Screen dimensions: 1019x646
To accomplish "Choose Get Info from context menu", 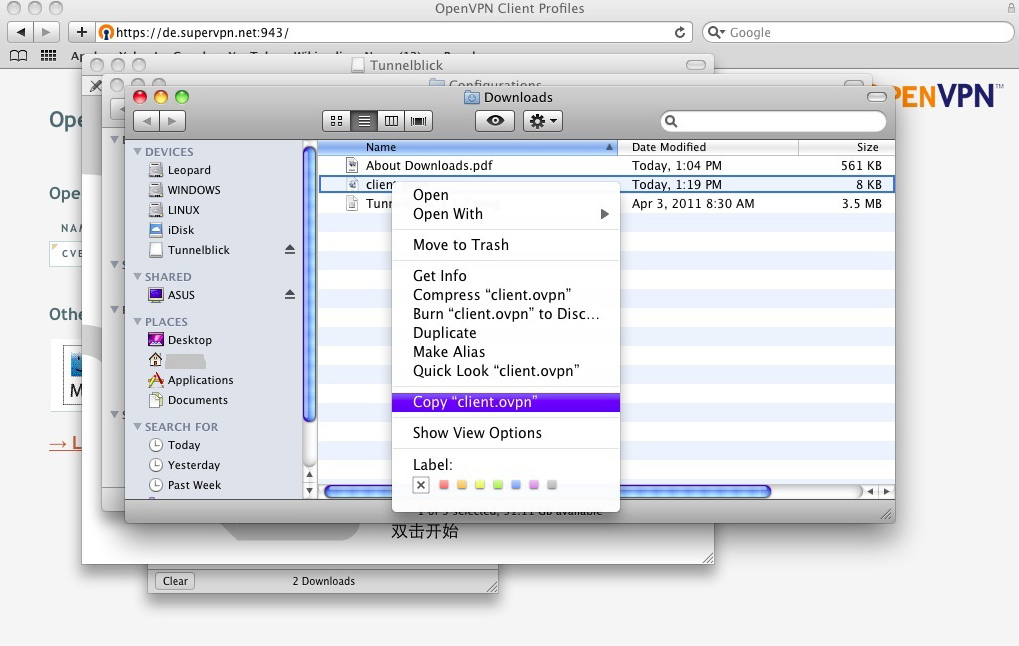I will [x=506, y=276].
